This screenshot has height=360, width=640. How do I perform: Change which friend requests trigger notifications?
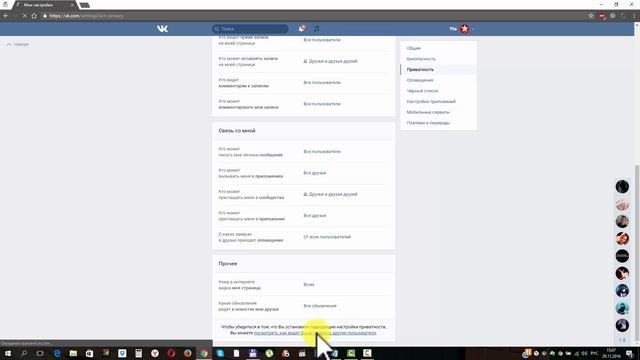click(327, 237)
